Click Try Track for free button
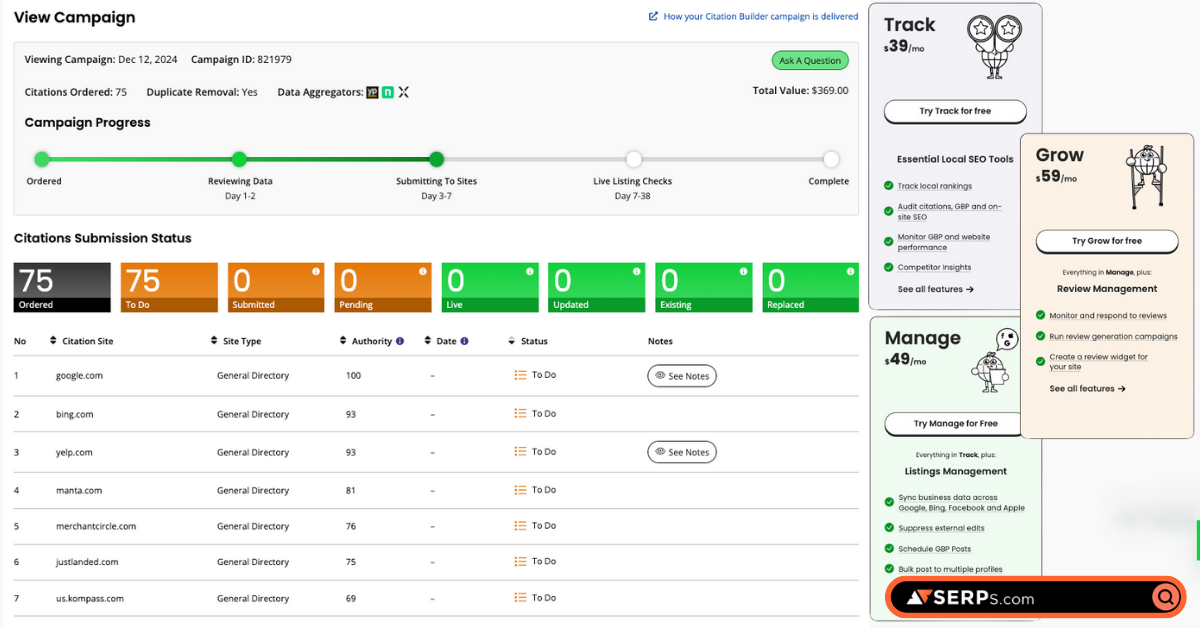Viewport: 1200px width, 628px height. (x=955, y=111)
